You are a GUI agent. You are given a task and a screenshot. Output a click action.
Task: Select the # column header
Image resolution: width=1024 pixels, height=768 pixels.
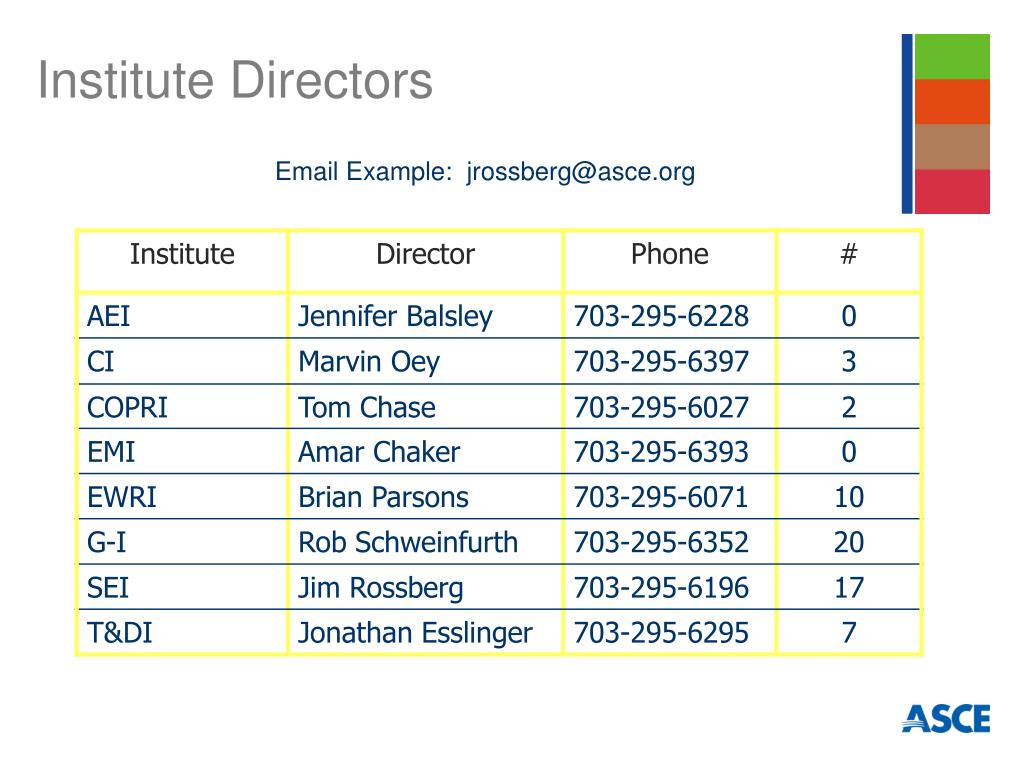pyautogui.click(x=848, y=254)
